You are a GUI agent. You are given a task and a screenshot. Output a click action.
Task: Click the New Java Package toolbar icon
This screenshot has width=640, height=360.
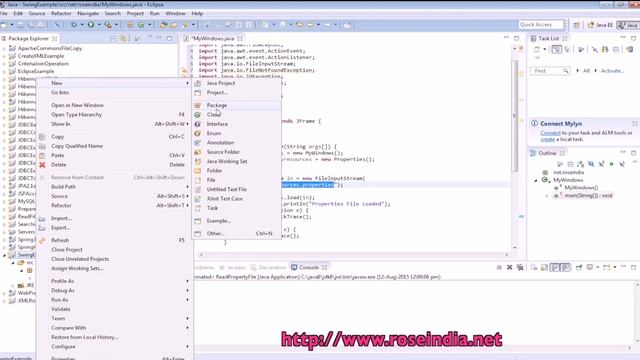click(131, 25)
